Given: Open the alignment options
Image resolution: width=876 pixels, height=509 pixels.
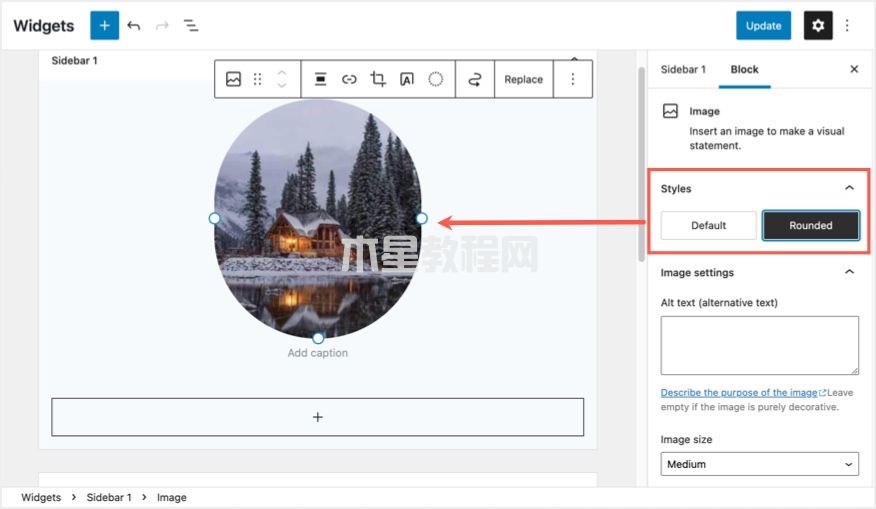Looking at the screenshot, I should pos(320,79).
